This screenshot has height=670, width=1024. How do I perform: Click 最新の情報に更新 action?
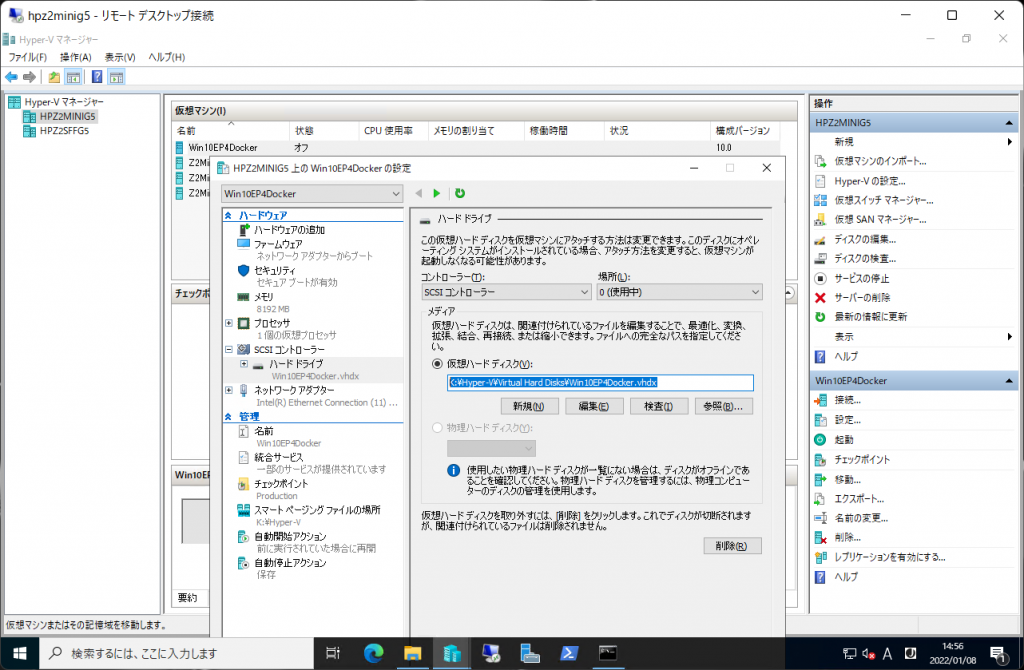870,317
